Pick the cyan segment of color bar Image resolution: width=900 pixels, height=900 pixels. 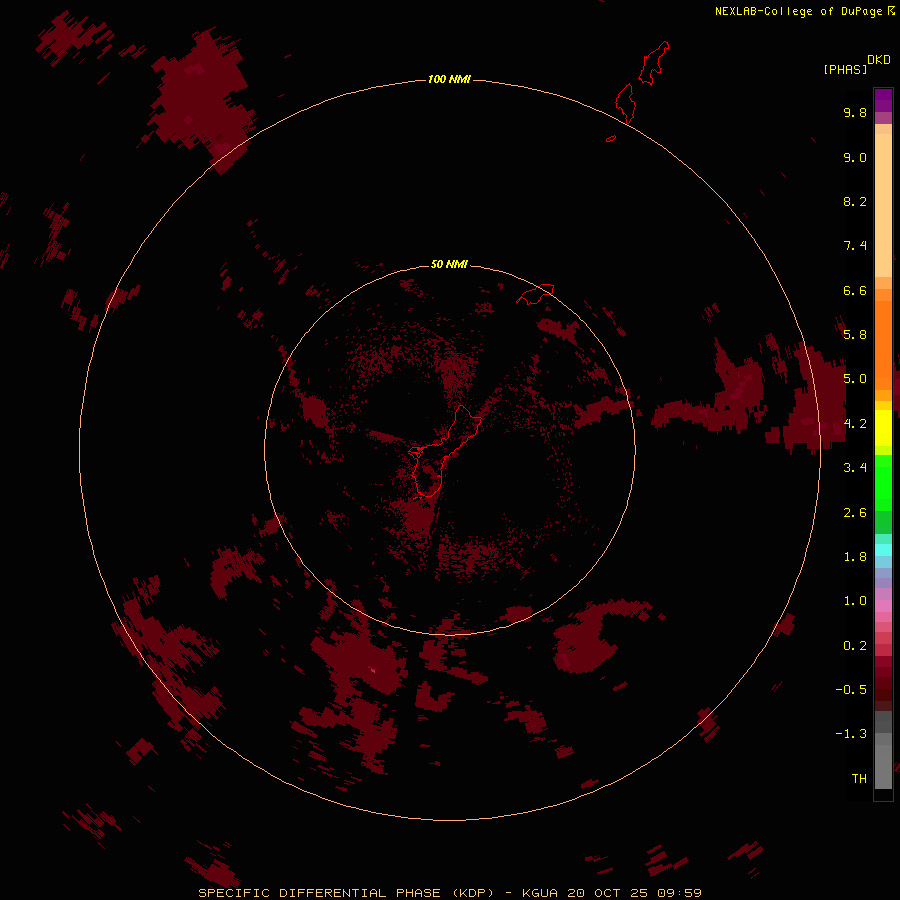tap(883, 550)
